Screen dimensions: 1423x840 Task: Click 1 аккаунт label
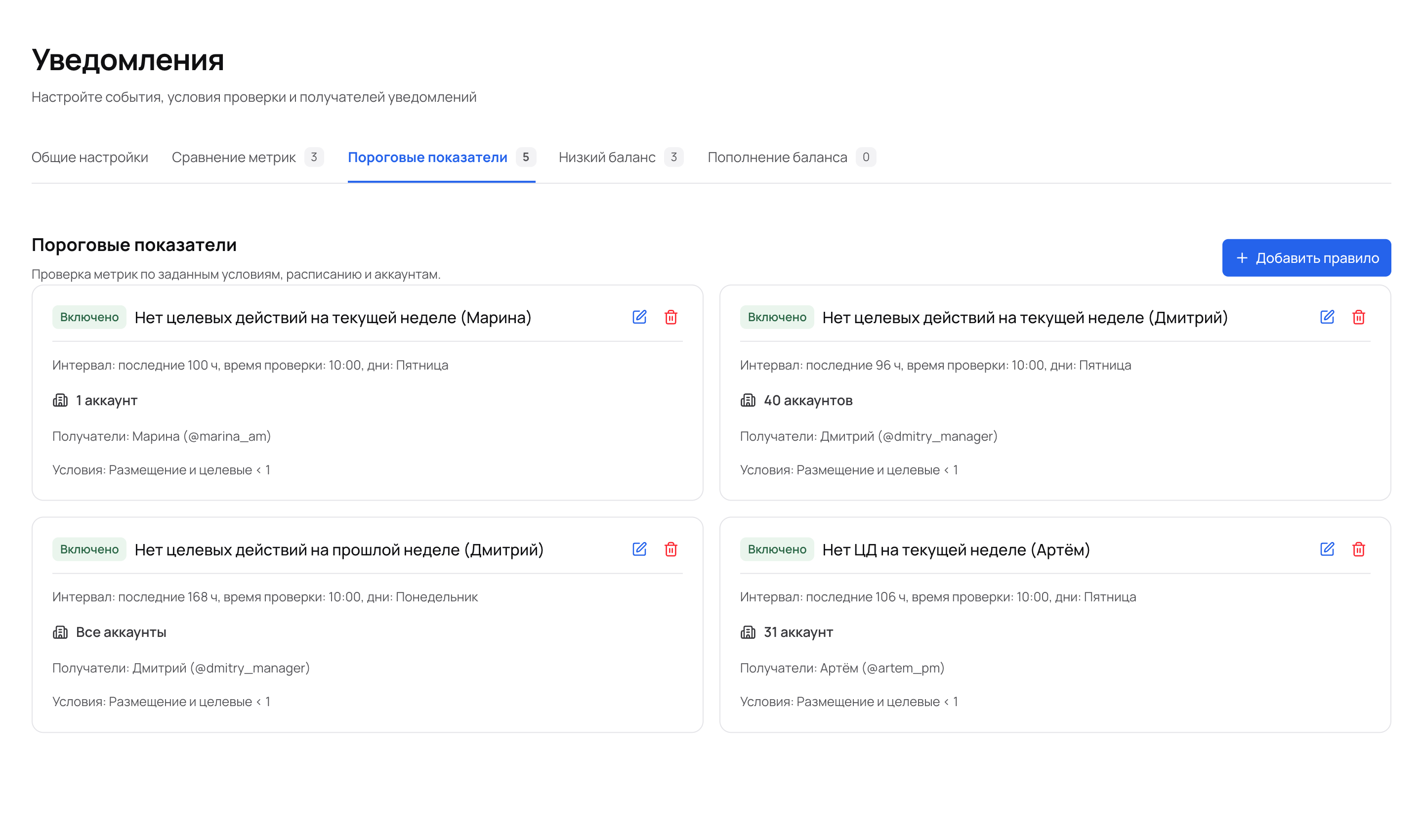coord(106,400)
